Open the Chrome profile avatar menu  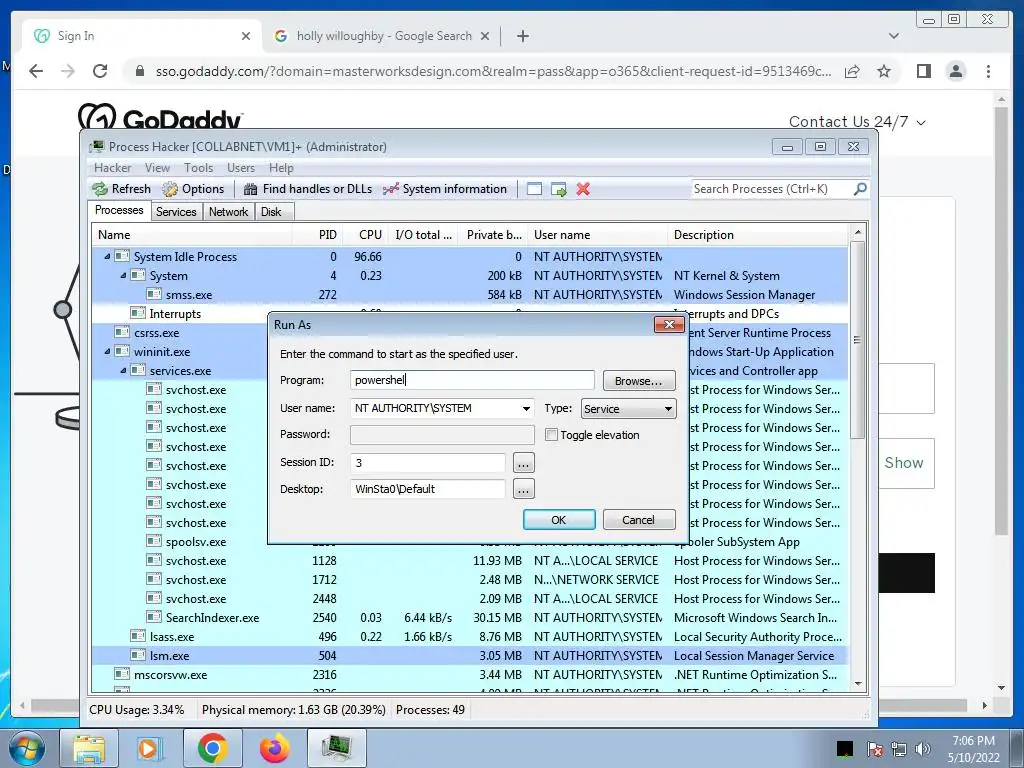pos(956,71)
